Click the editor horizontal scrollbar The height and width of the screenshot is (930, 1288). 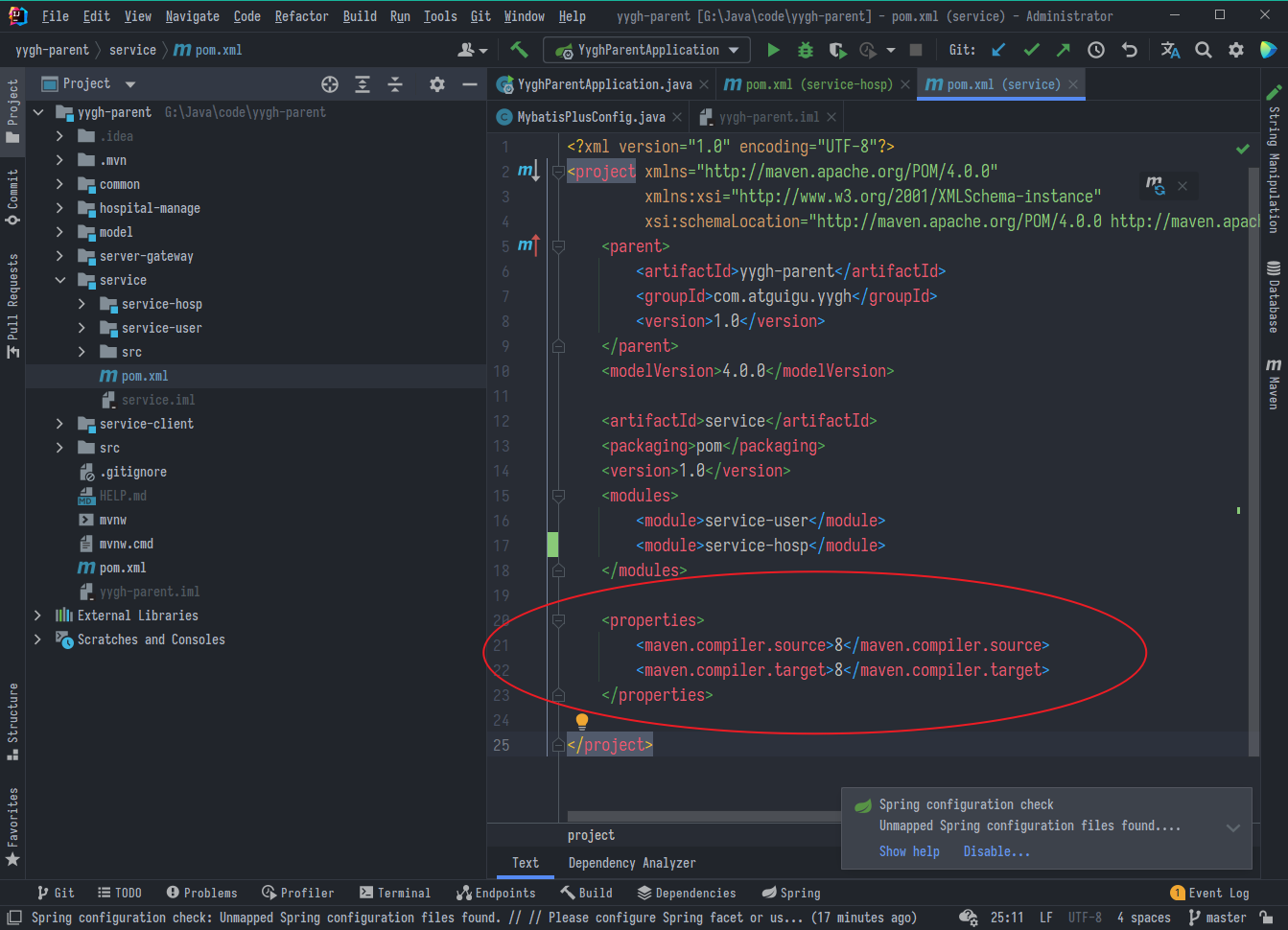click(x=705, y=817)
